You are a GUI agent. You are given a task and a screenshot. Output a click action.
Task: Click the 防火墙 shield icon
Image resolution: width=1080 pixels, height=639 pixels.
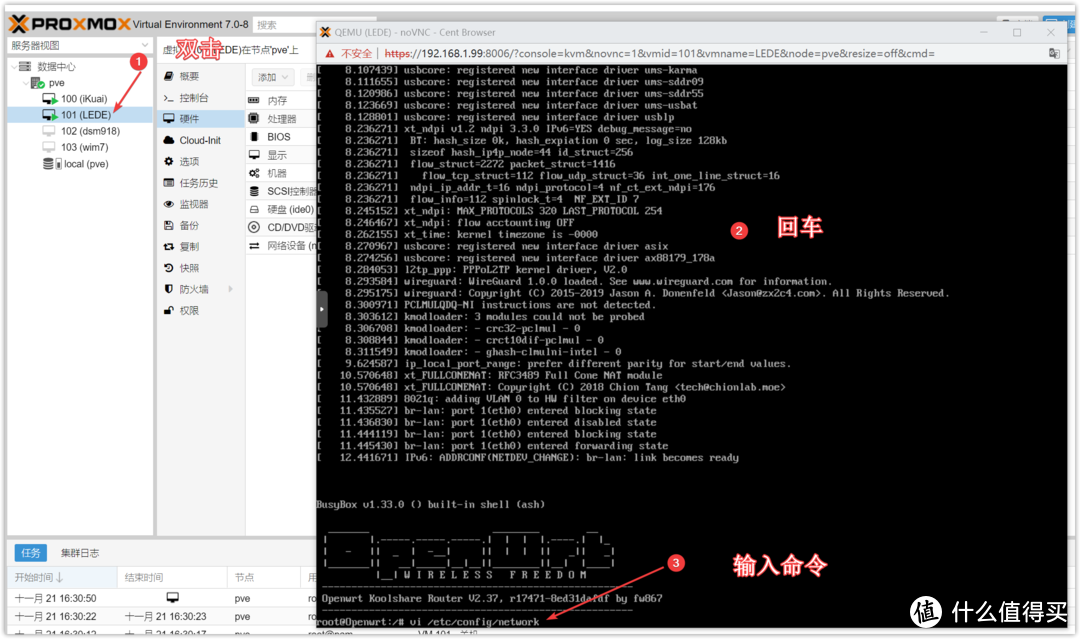pos(169,289)
